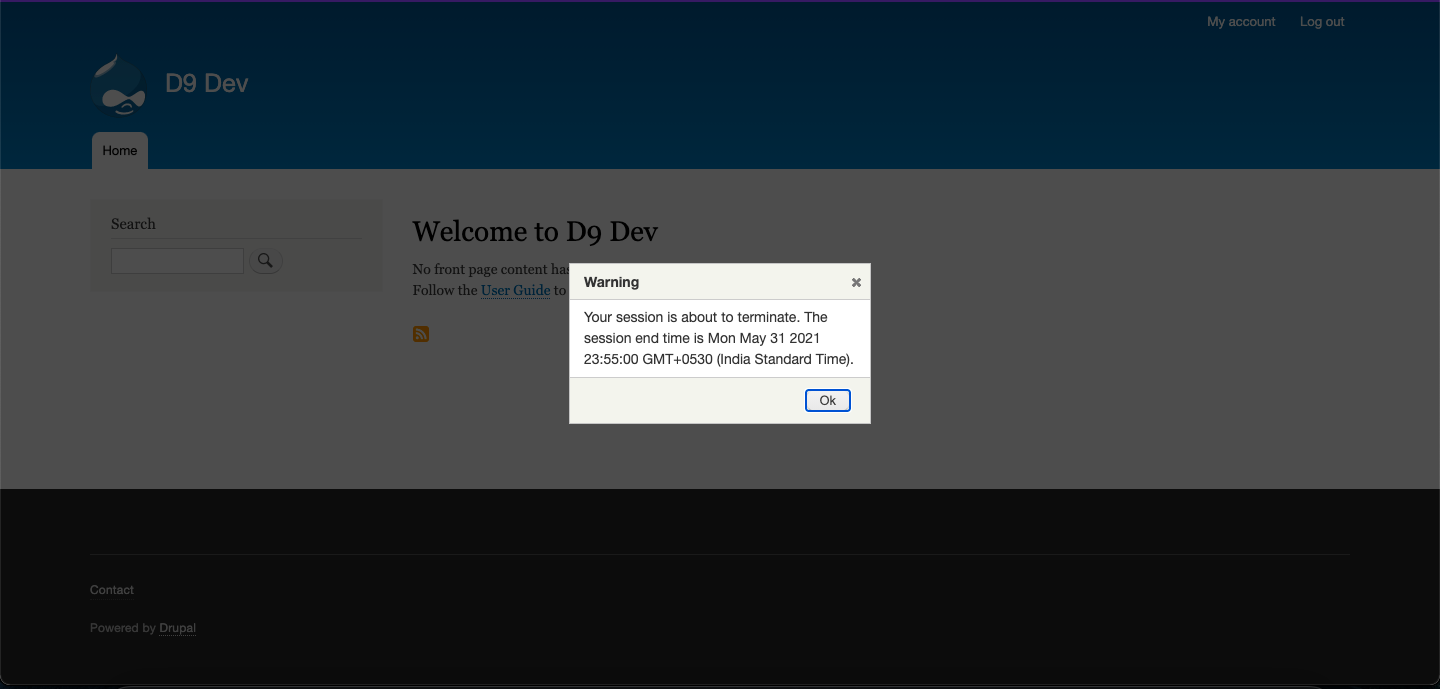The height and width of the screenshot is (689, 1440).
Task: Click the magnifier search submit icon
Action: (x=266, y=261)
